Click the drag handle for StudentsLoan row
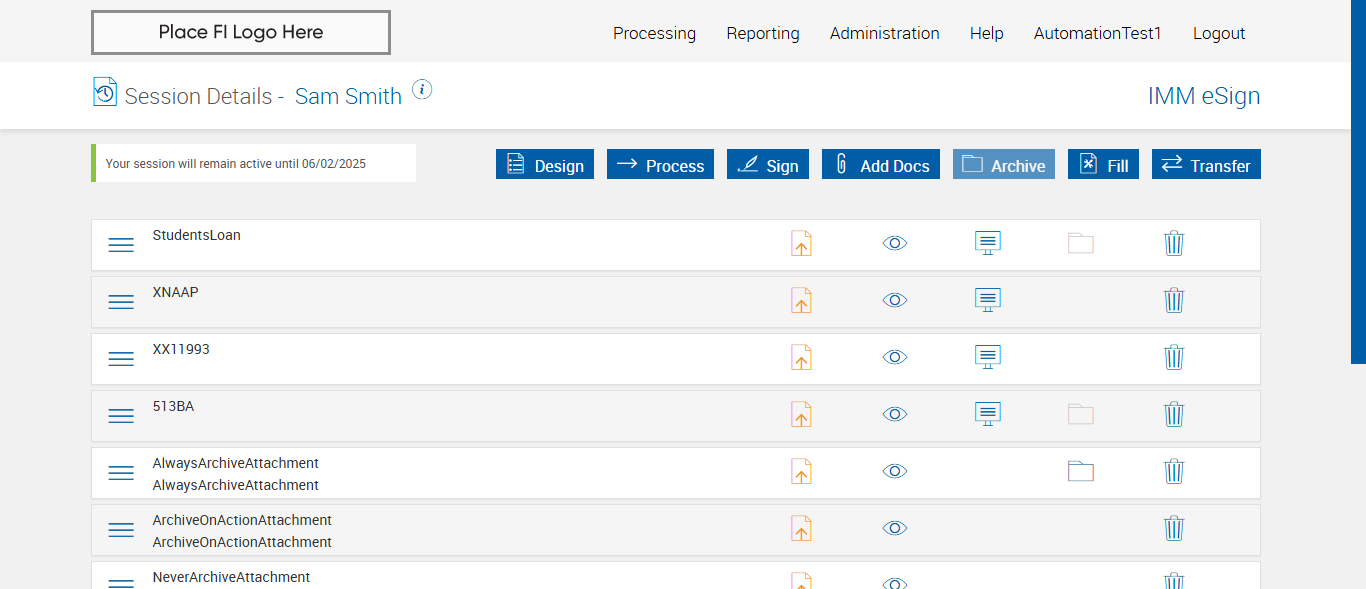Image resolution: width=1366 pixels, height=589 pixels. (x=121, y=245)
